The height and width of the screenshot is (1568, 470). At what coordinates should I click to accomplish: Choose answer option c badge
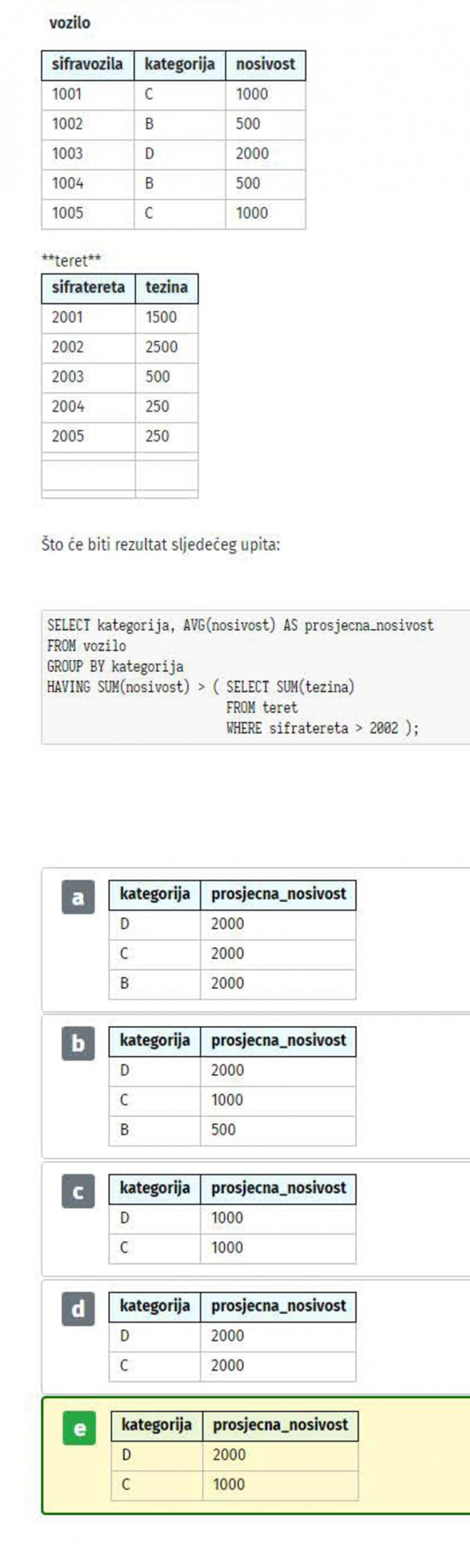click(x=78, y=1192)
